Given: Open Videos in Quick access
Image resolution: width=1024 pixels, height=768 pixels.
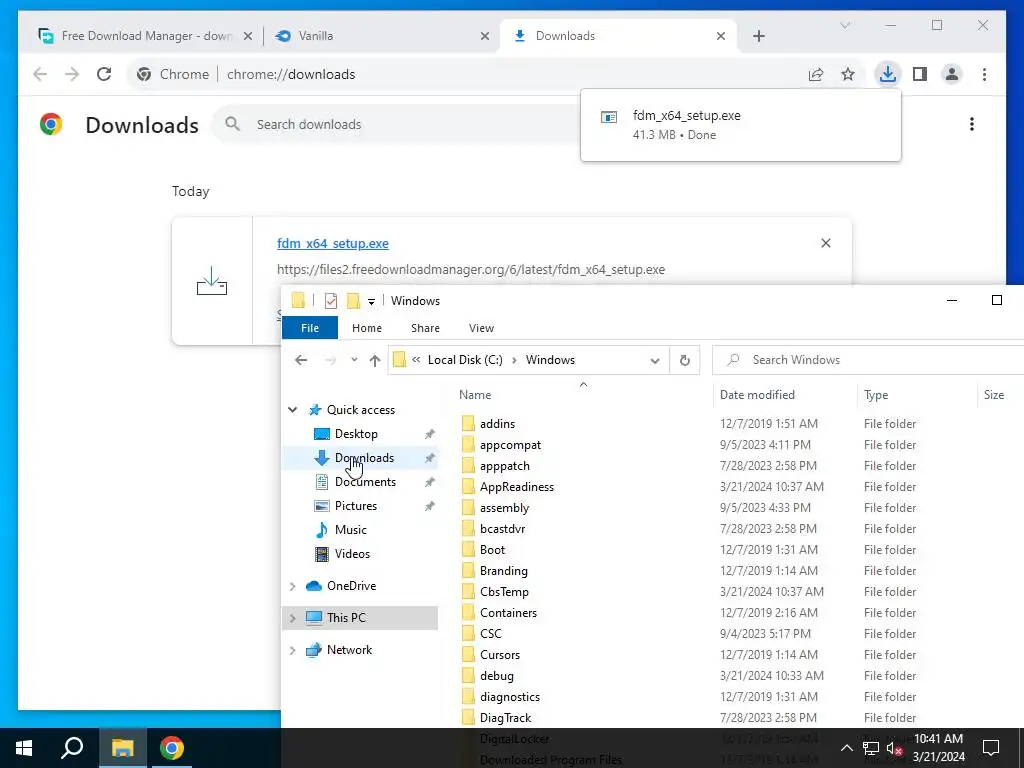Looking at the screenshot, I should (352, 554).
